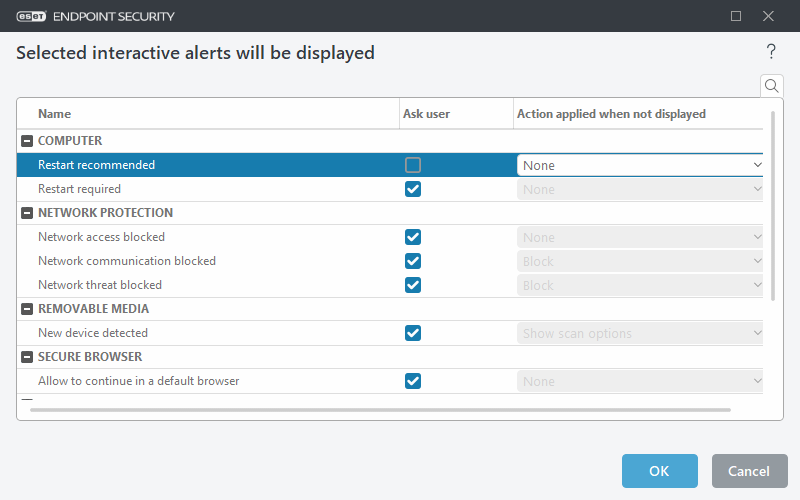Viewport: 800px width, 500px height.
Task: Click the NETWORK PROTECTION group label
Action: (x=106, y=213)
